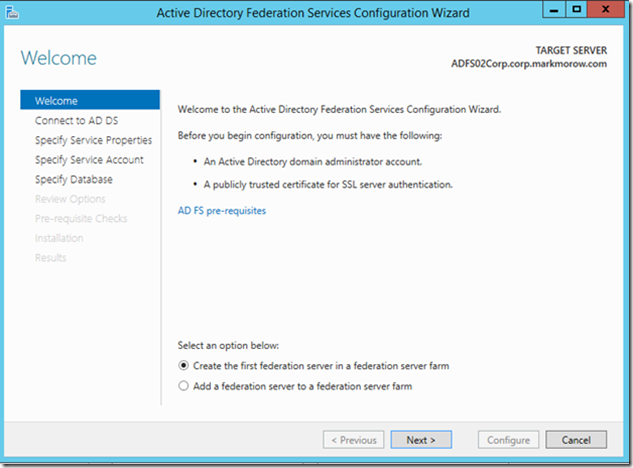The width and height of the screenshot is (633, 468).
Task: Go to Connect to AD DS step
Action: (x=76, y=120)
